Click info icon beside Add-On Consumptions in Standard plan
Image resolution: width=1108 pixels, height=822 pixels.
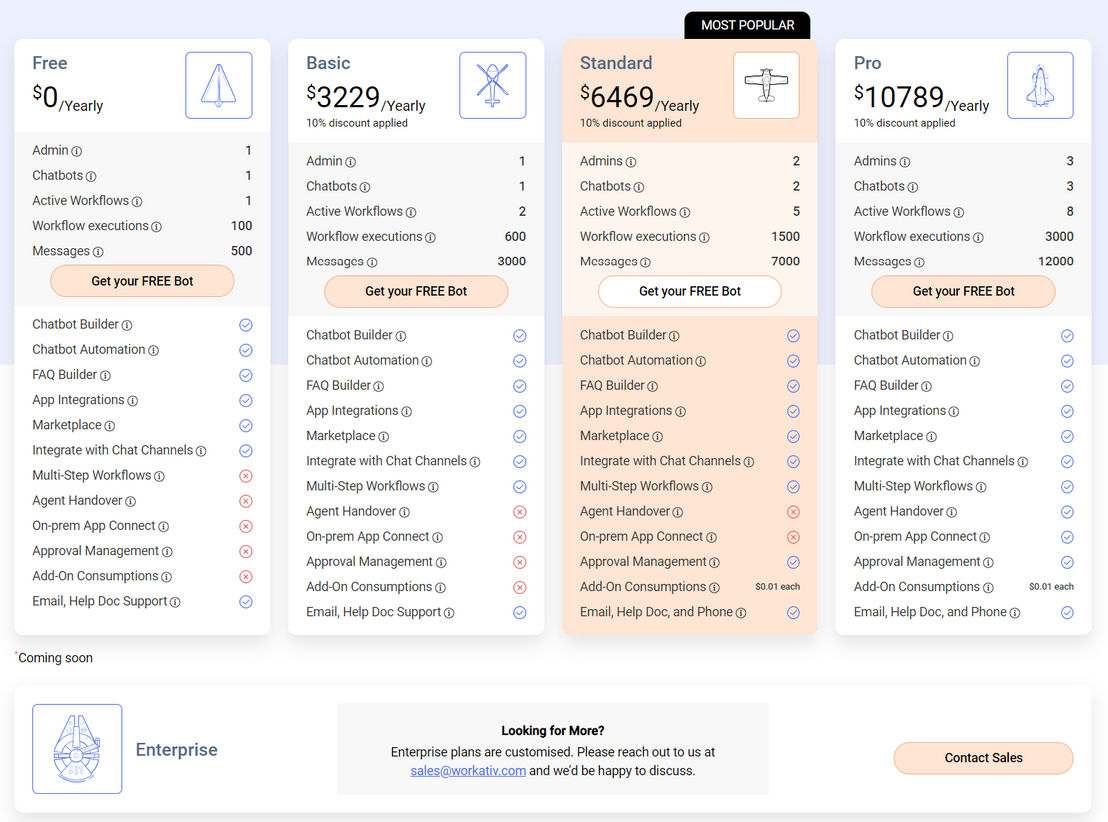pos(714,588)
